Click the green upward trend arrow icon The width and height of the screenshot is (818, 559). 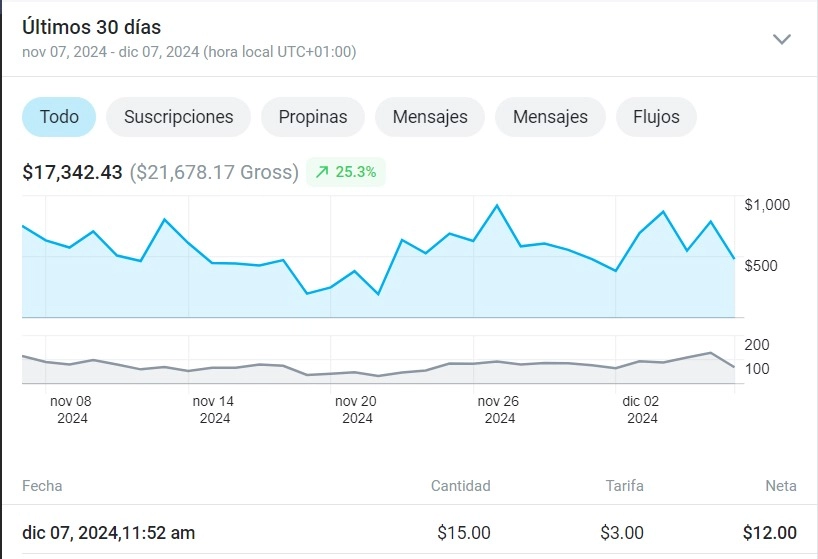coord(322,172)
